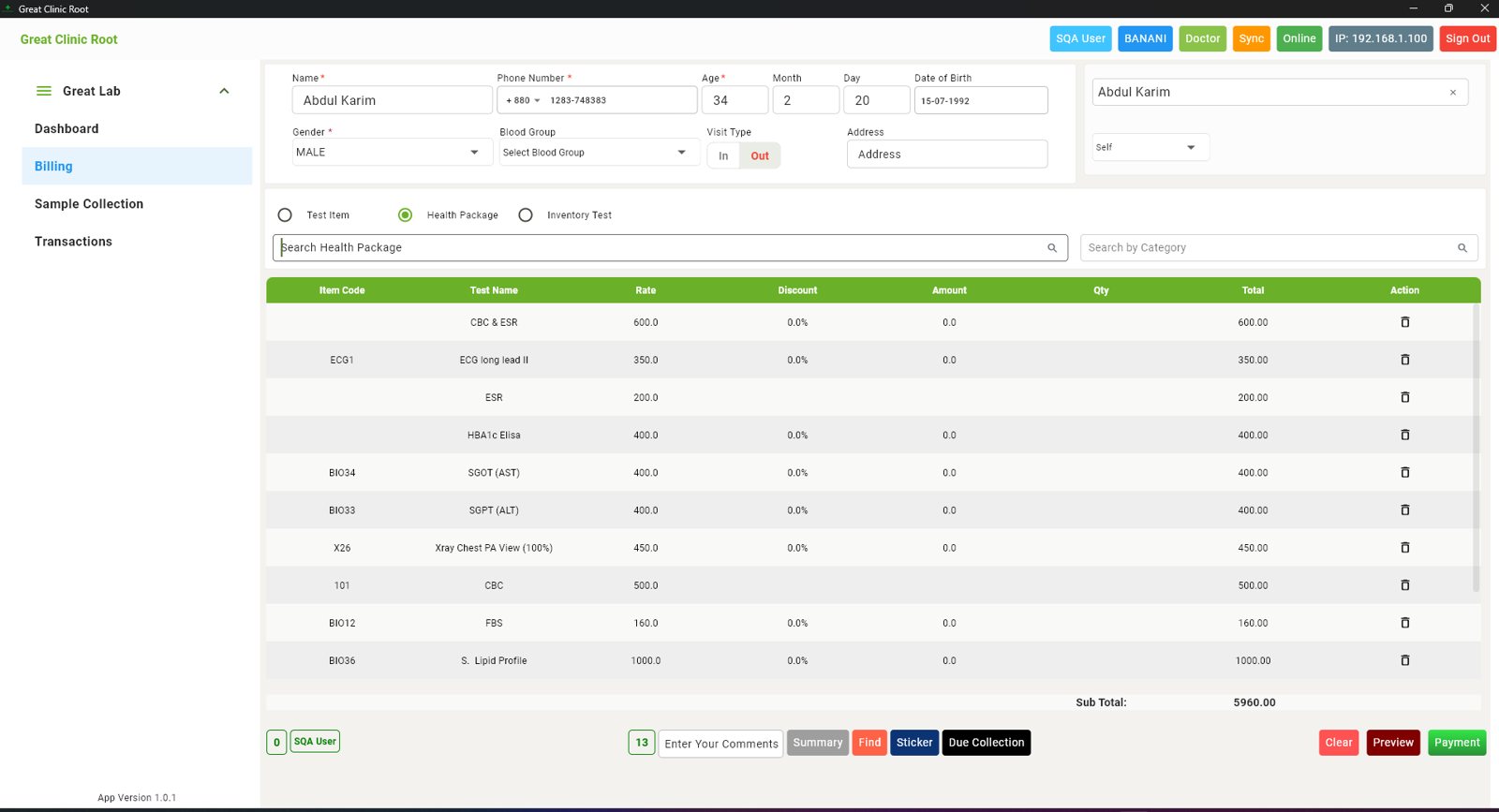Click the Payment button
This screenshot has width=1499, height=812.
(x=1457, y=743)
